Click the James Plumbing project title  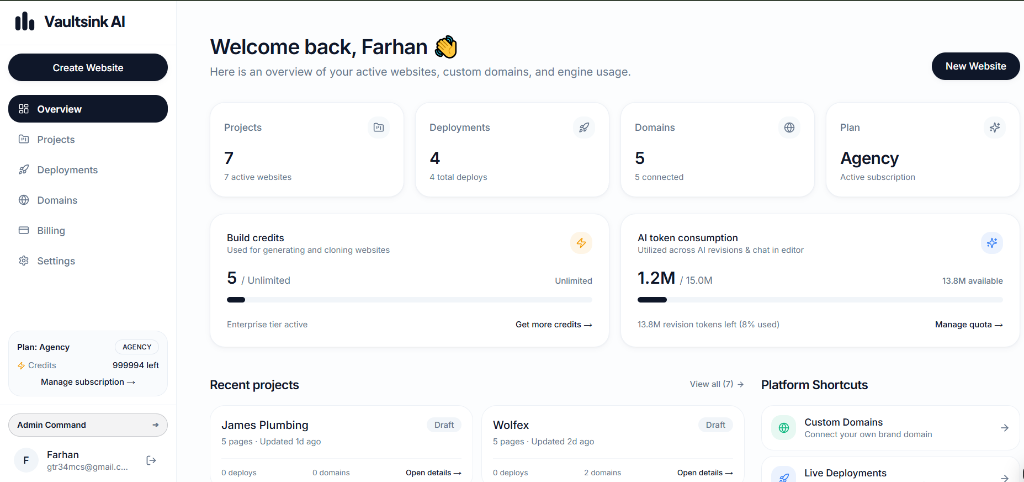(x=265, y=425)
